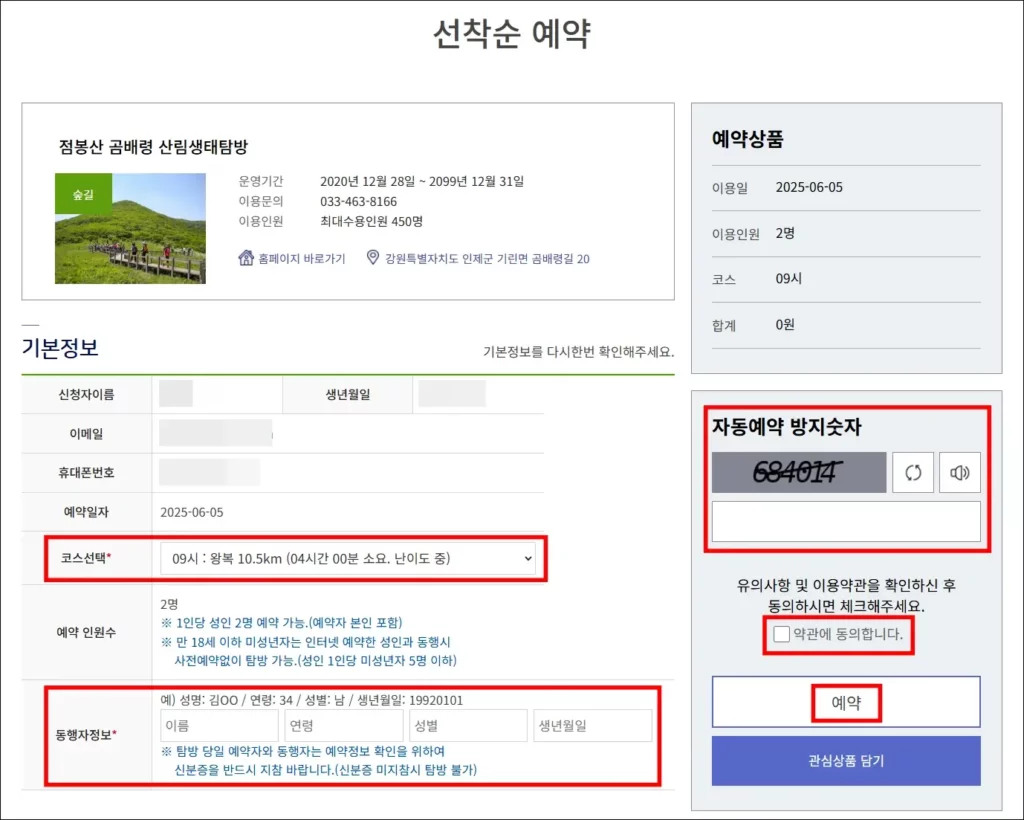Click the green 숲길 badge label

[83, 194]
